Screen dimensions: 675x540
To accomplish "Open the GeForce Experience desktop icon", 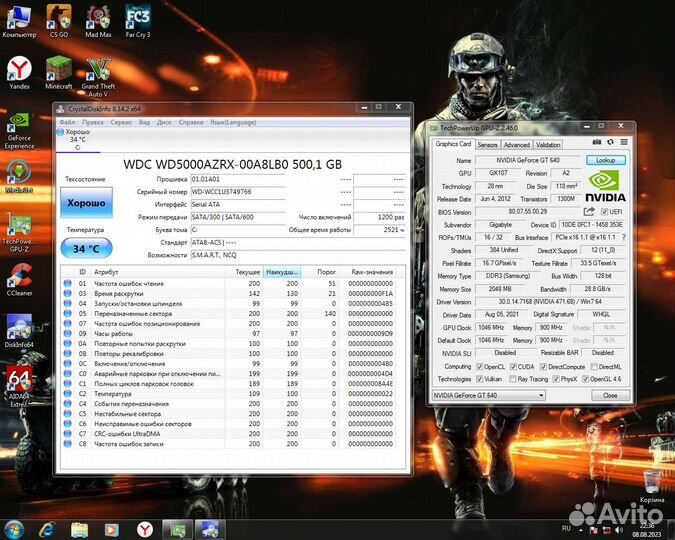I will pos(19,130).
